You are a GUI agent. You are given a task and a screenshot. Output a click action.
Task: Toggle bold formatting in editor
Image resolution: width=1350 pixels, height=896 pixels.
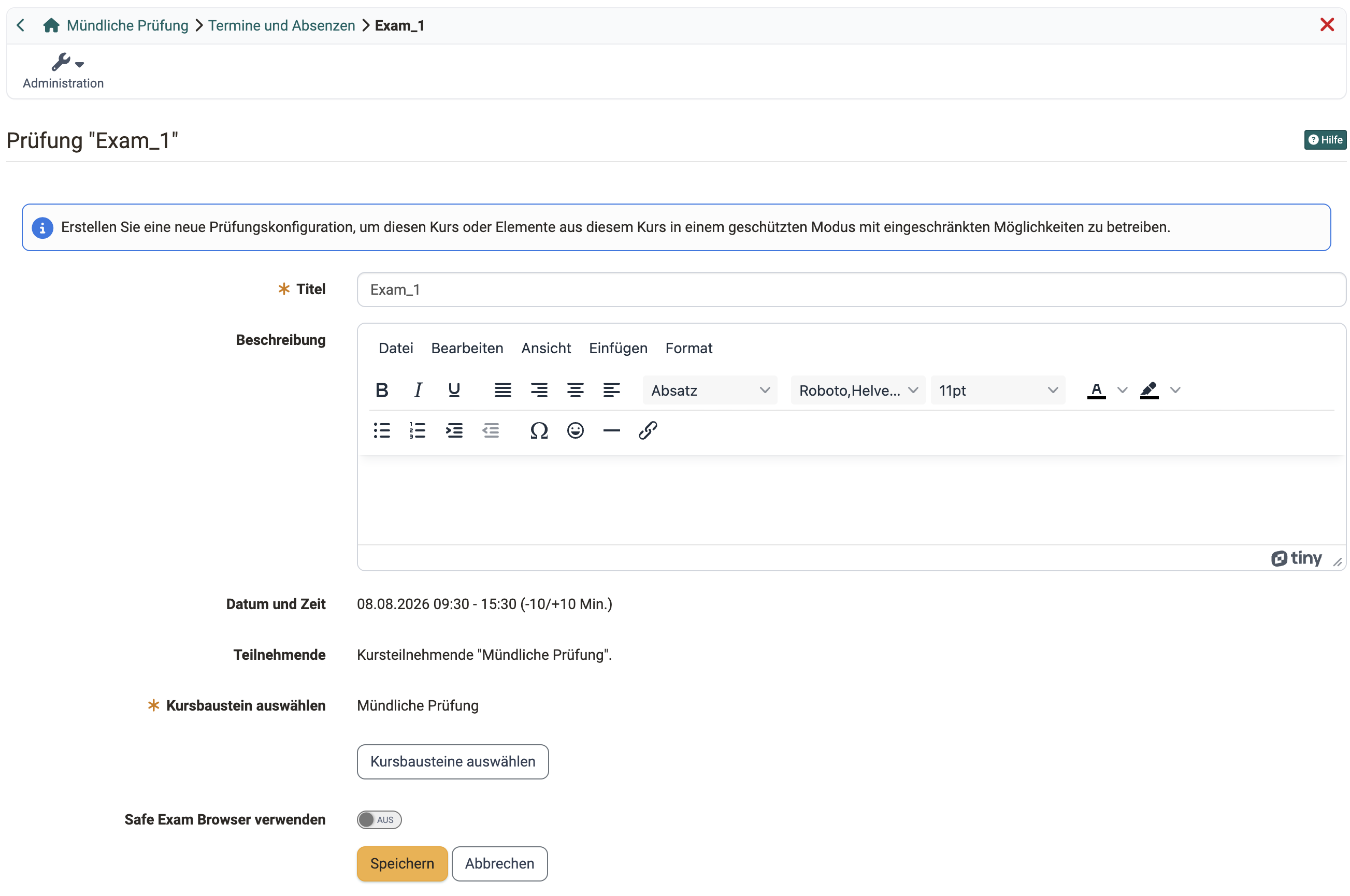point(381,389)
